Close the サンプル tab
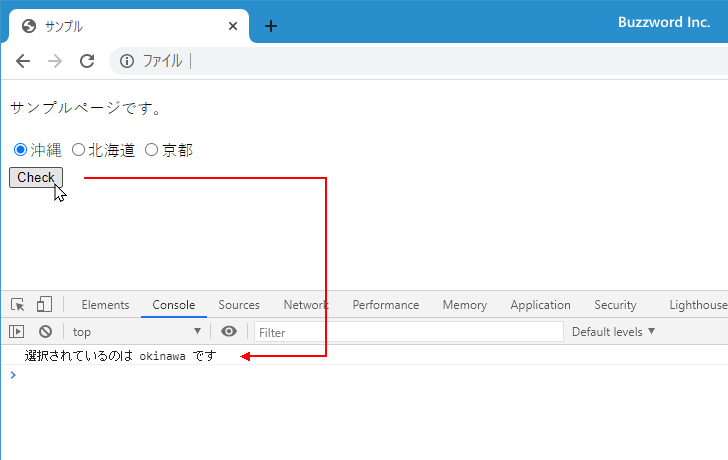728x460 pixels. point(233,26)
